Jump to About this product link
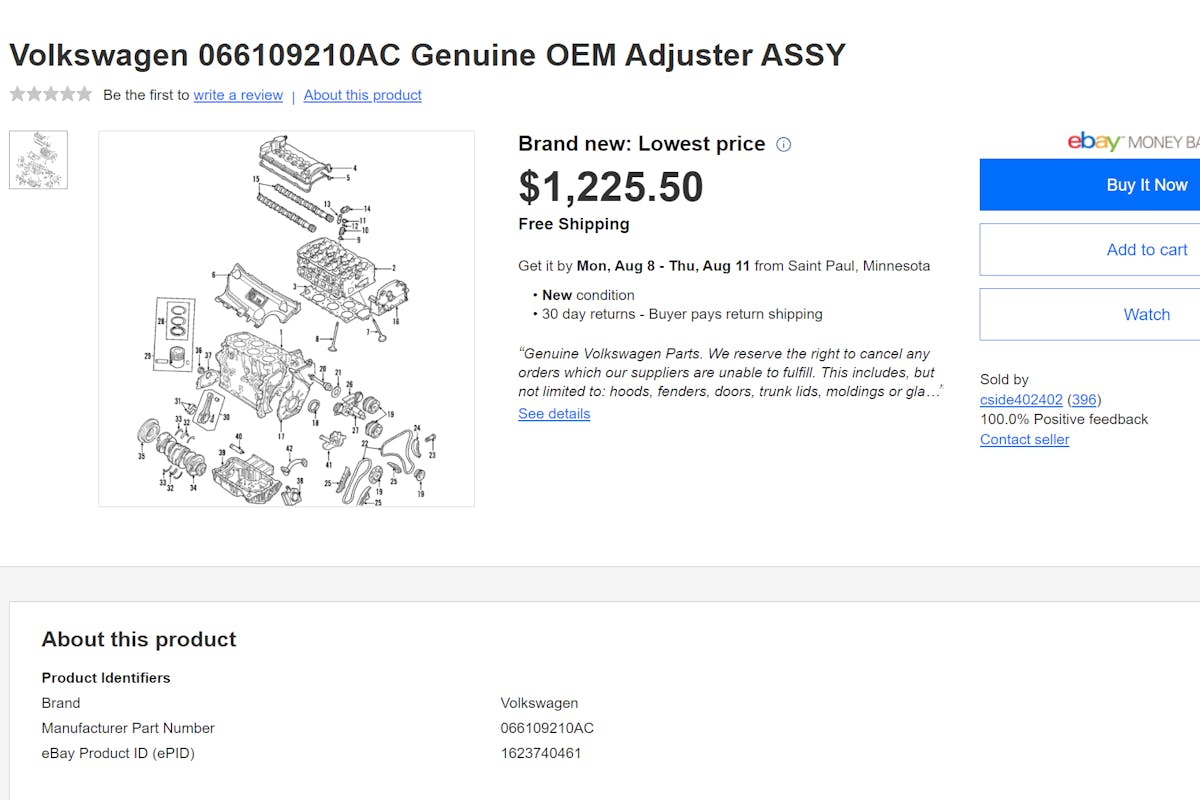This screenshot has height=800, width=1200. coord(362,95)
